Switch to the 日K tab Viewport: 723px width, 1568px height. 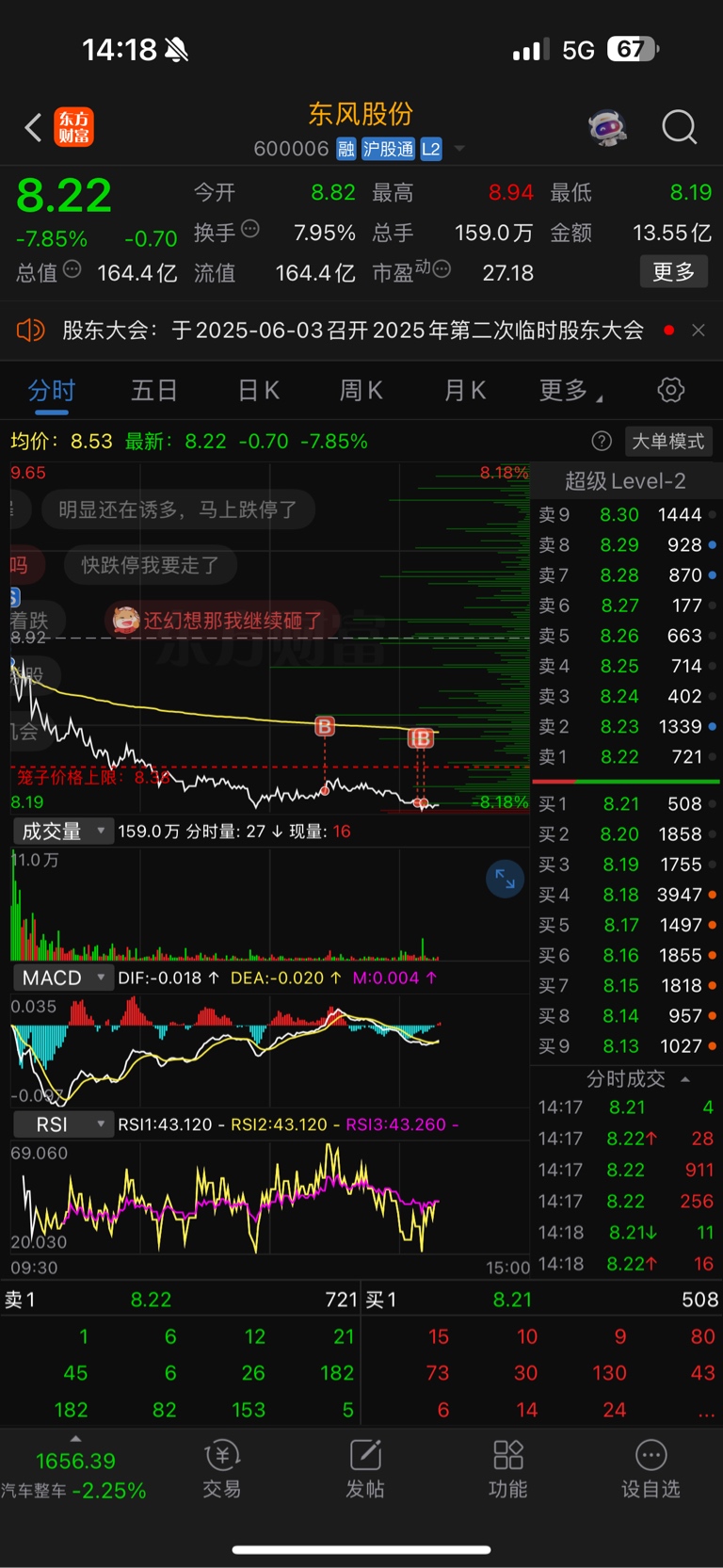[258, 390]
